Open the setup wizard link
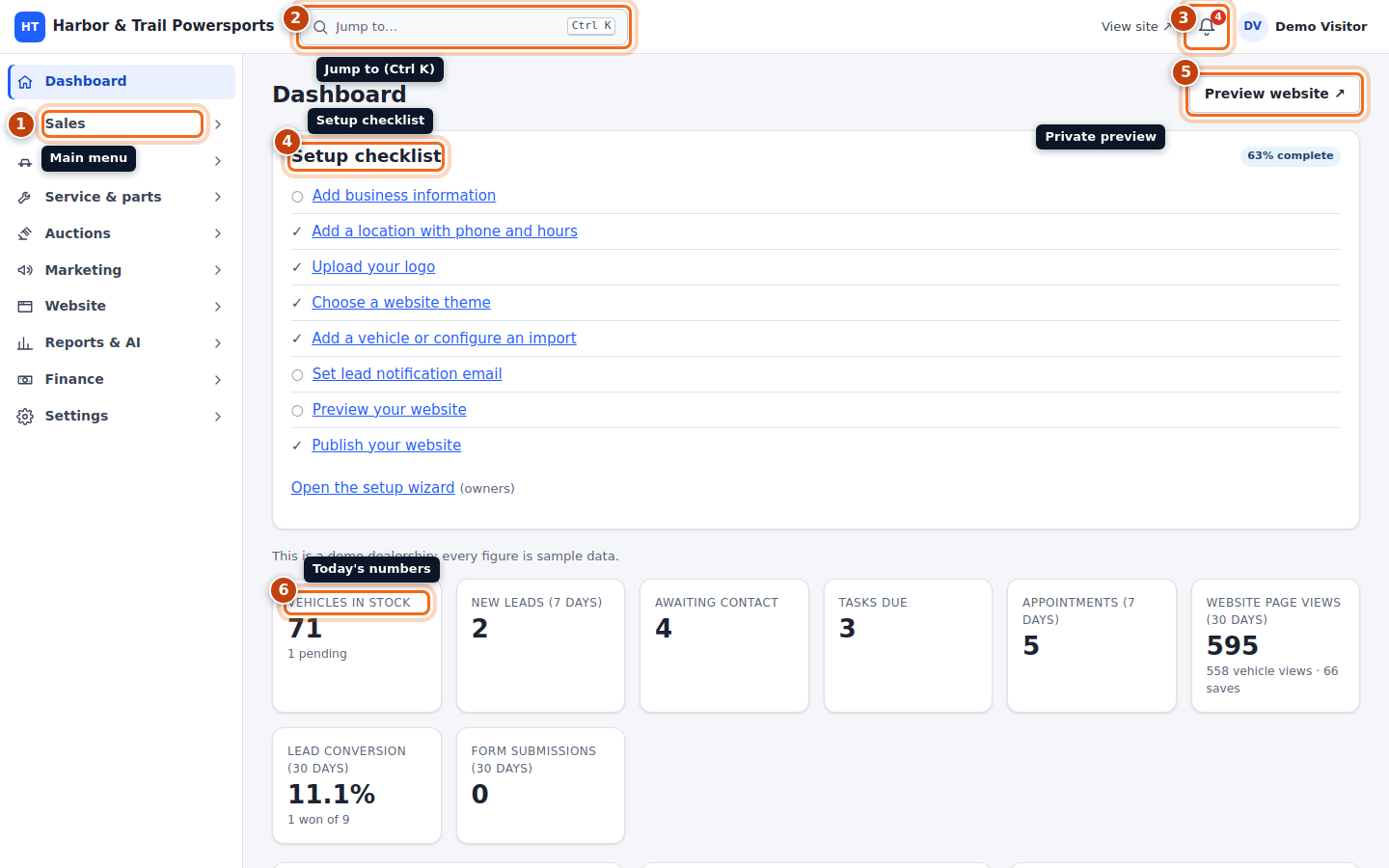 (x=372, y=487)
